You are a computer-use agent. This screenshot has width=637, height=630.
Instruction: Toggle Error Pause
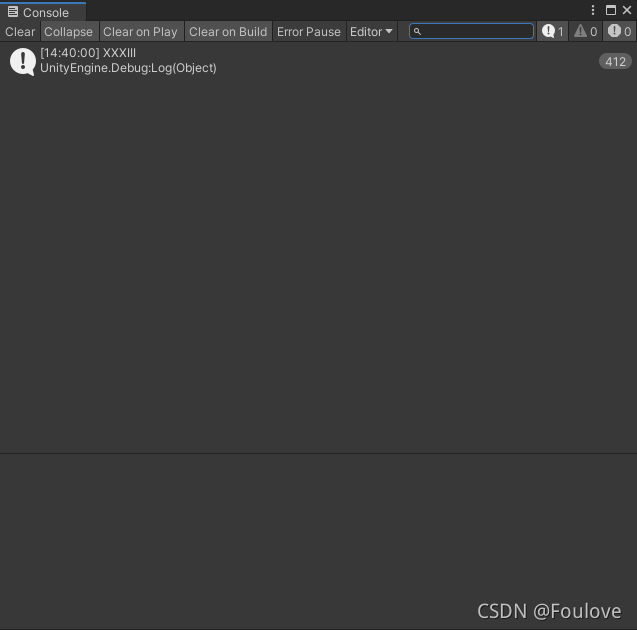[x=309, y=32]
